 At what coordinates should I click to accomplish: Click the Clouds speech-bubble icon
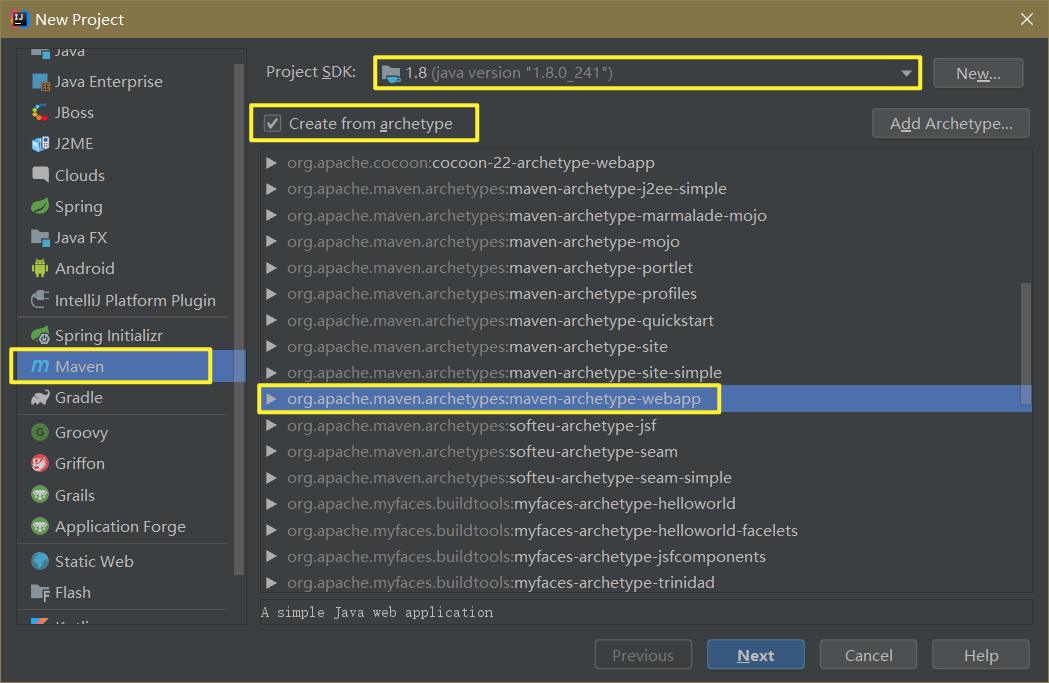pyautogui.click(x=40, y=175)
